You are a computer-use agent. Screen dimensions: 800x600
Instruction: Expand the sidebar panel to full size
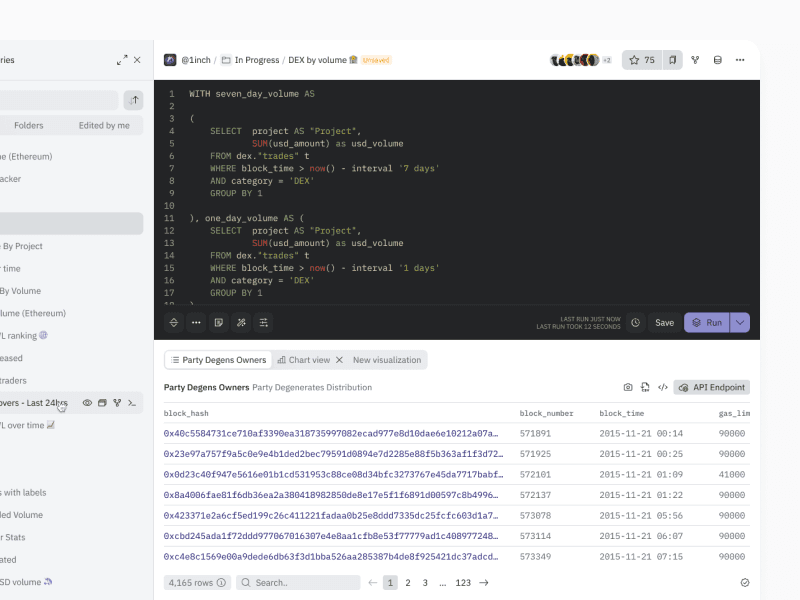[122, 60]
